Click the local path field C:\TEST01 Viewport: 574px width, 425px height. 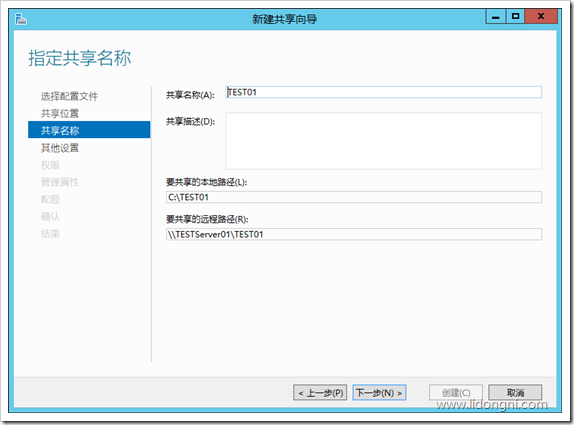(x=354, y=197)
